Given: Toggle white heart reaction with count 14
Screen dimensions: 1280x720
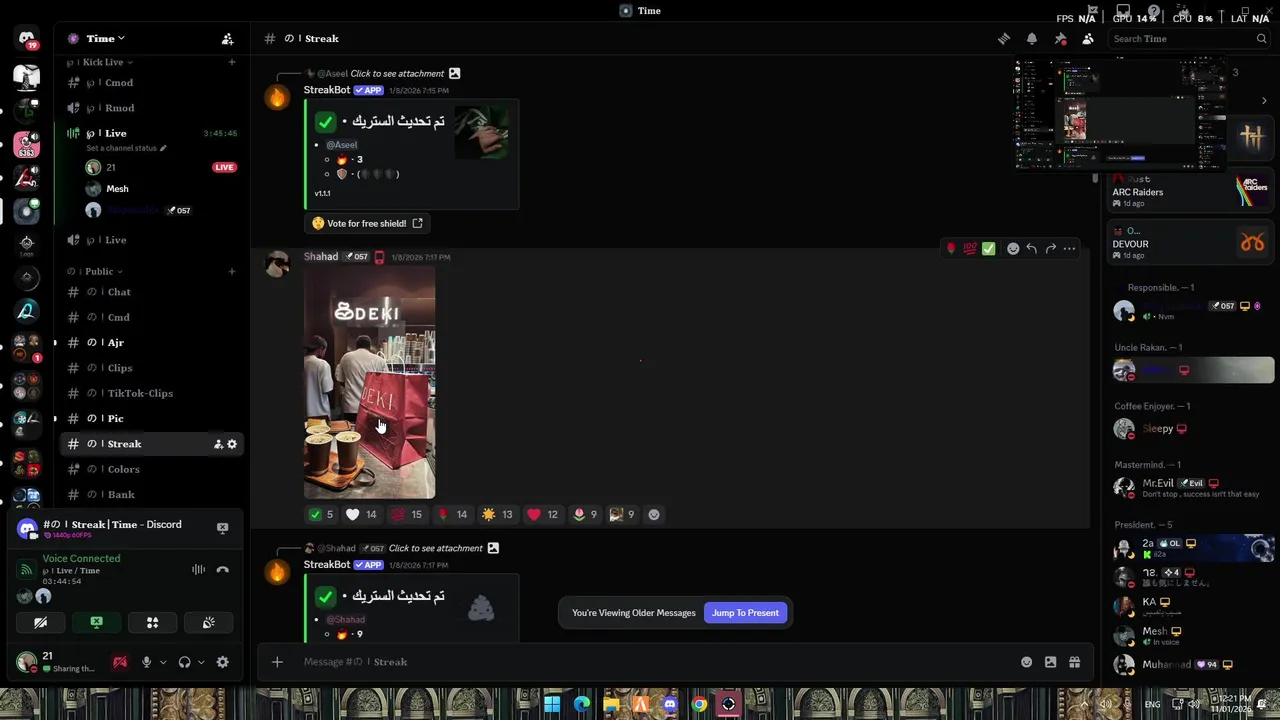Looking at the screenshot, I should 361,515.
